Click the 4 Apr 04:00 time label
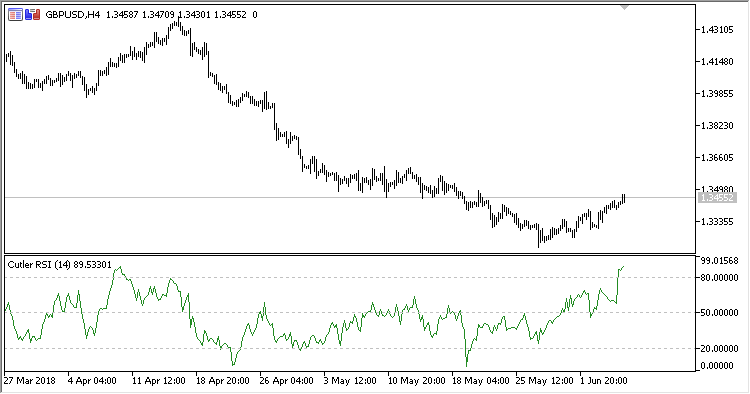 pos(92,381)
